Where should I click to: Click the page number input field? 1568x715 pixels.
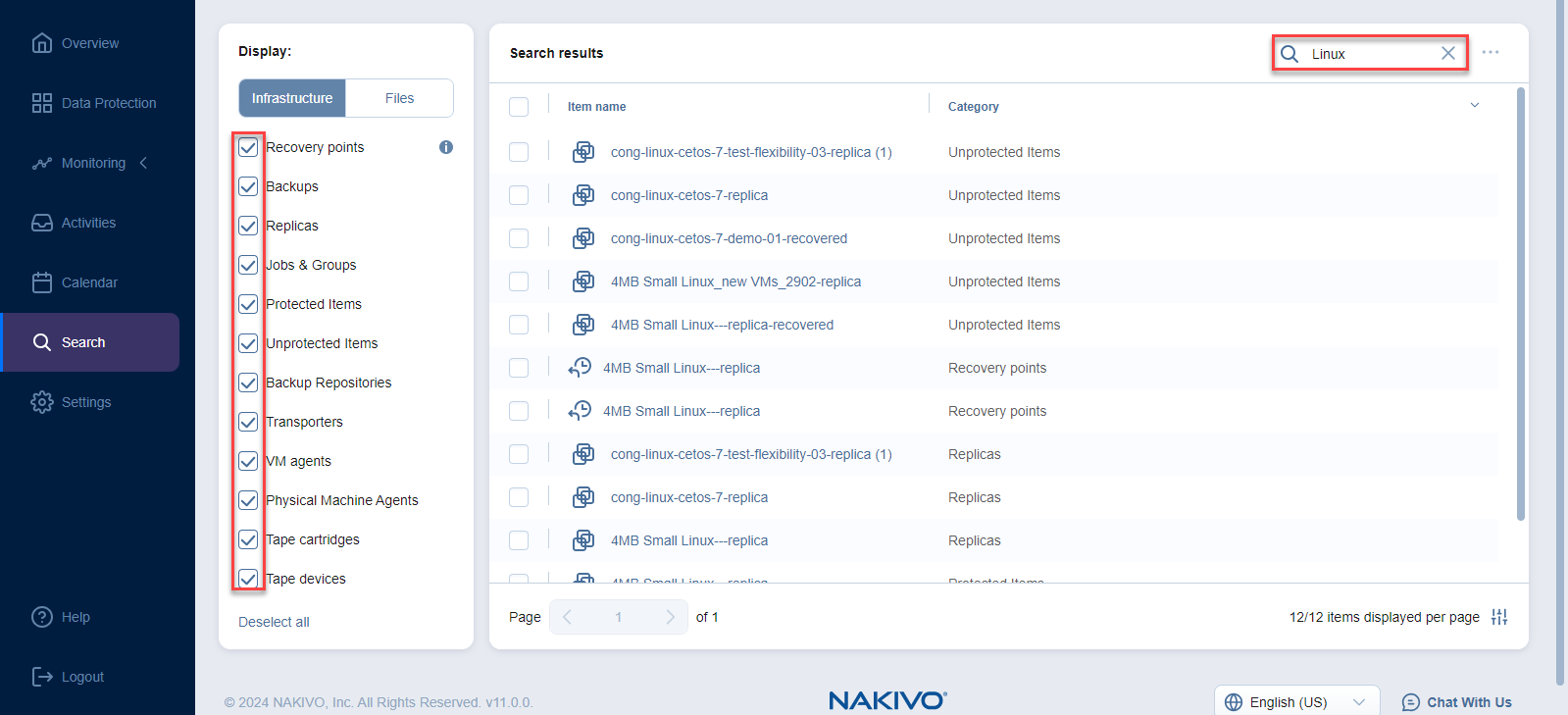coord(618,617)
